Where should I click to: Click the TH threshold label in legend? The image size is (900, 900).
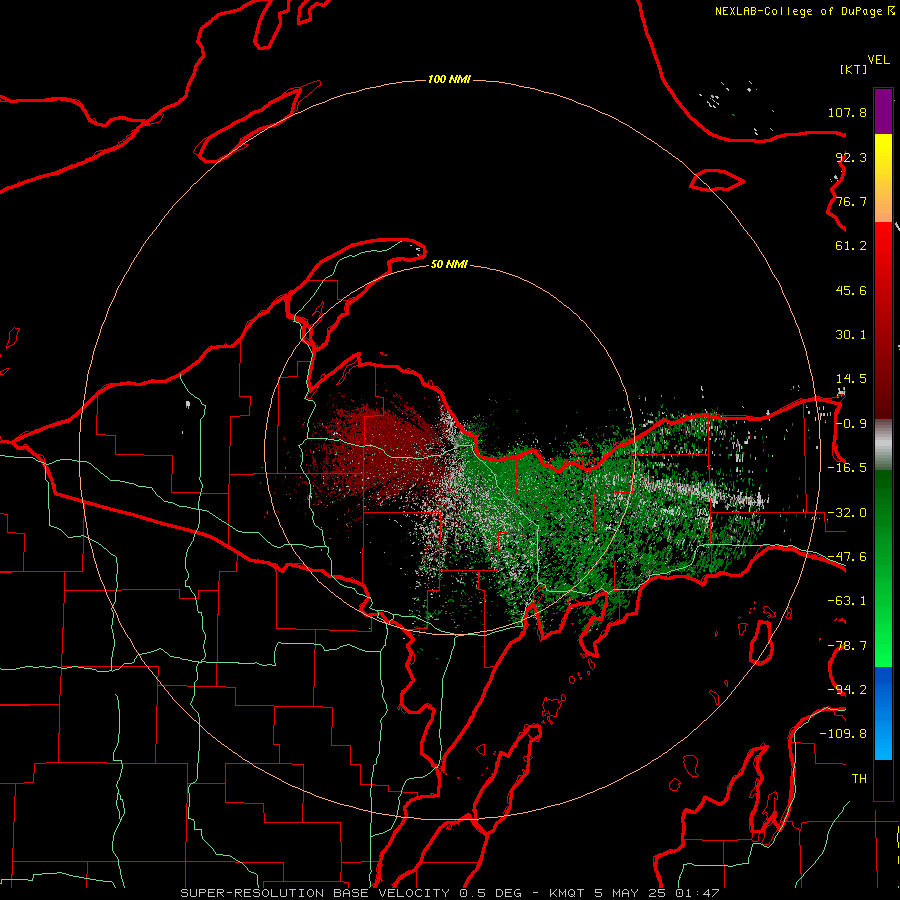(x=859, y=778)
